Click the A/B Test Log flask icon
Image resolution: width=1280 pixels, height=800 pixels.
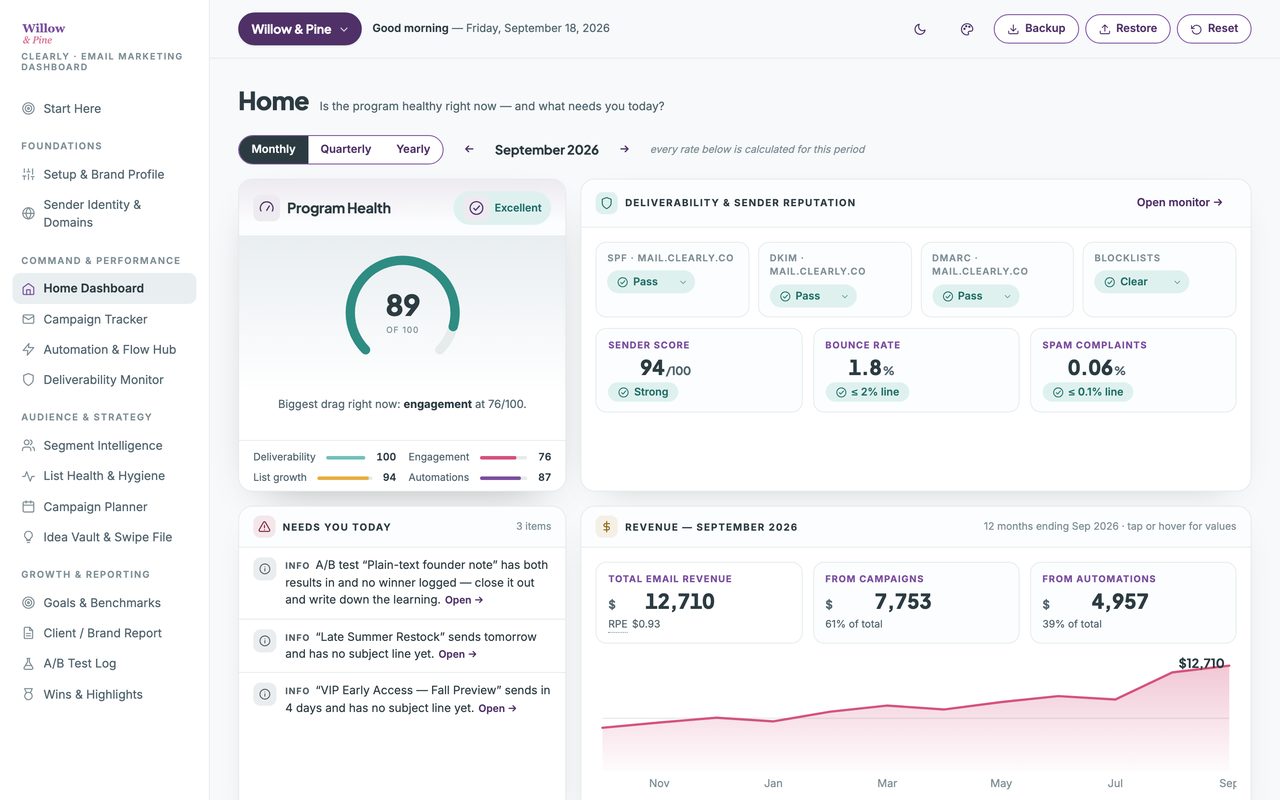(x=28, y=663)
